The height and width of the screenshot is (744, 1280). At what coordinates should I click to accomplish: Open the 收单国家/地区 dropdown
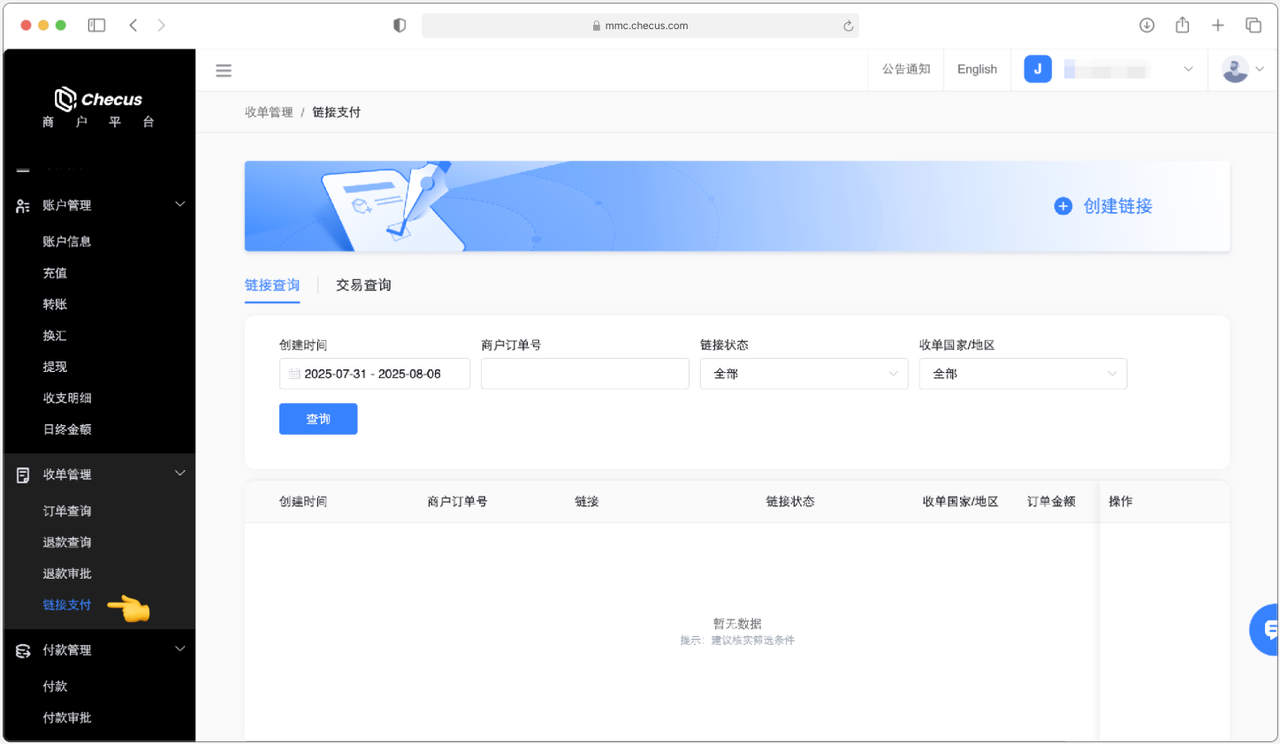tap(1022, 374)
